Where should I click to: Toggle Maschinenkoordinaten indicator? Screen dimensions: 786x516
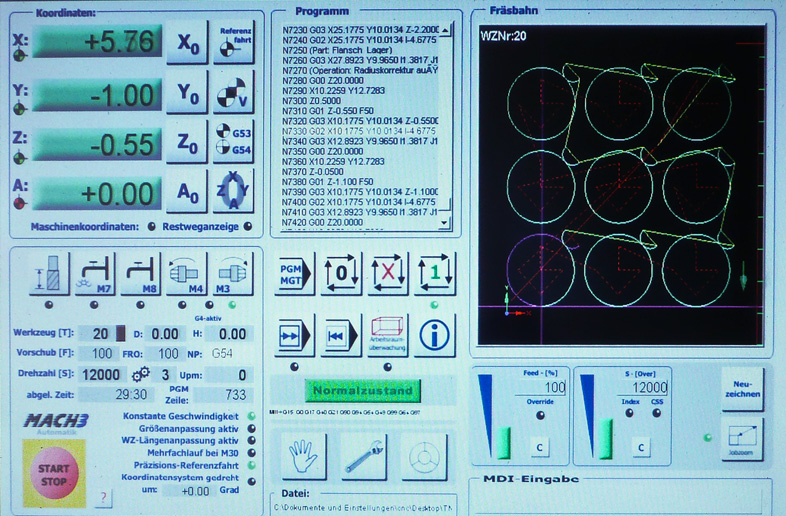pyautogui.click(x=151, y=227)
